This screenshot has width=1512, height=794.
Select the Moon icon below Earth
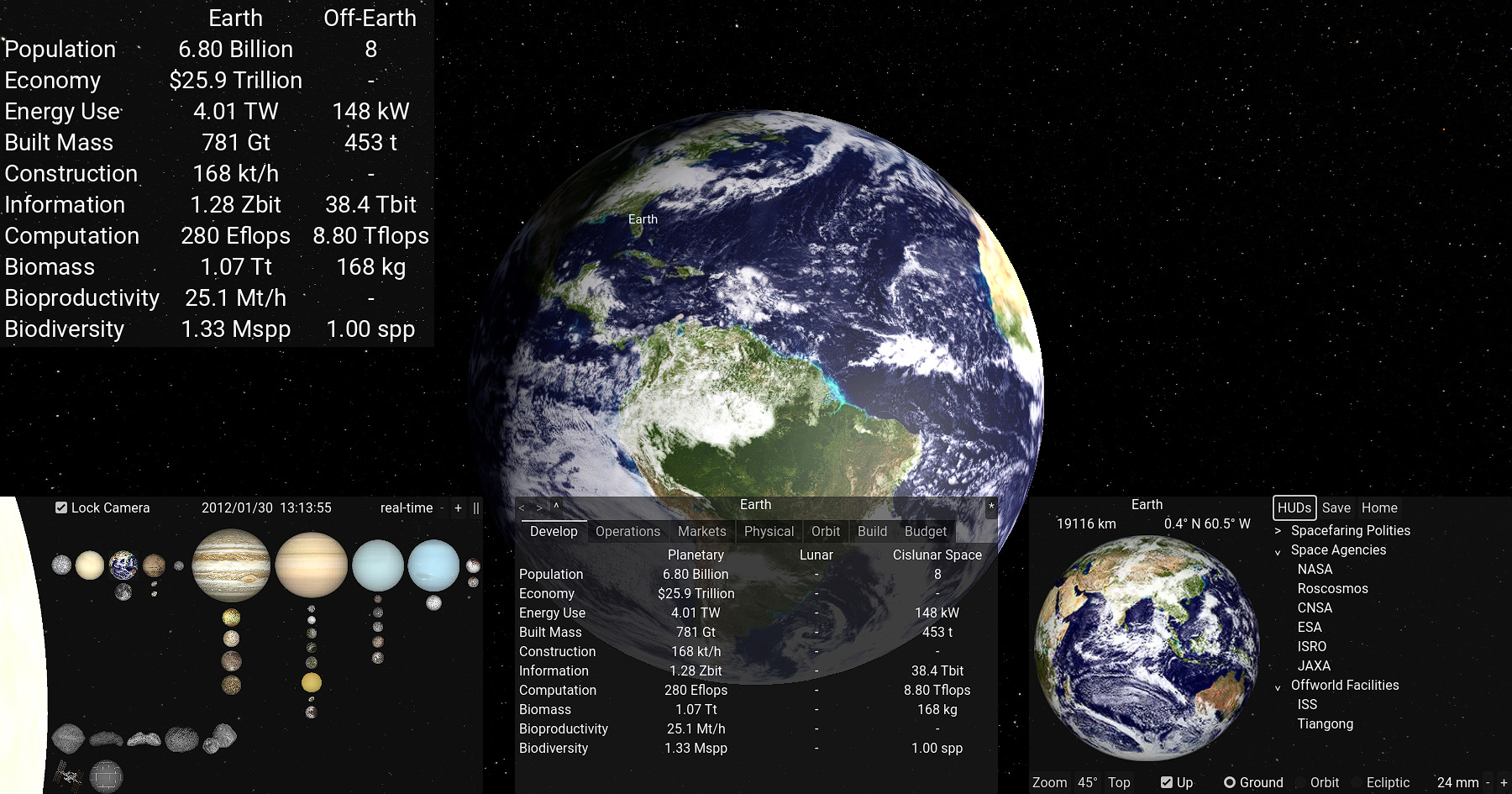(123, 592)
